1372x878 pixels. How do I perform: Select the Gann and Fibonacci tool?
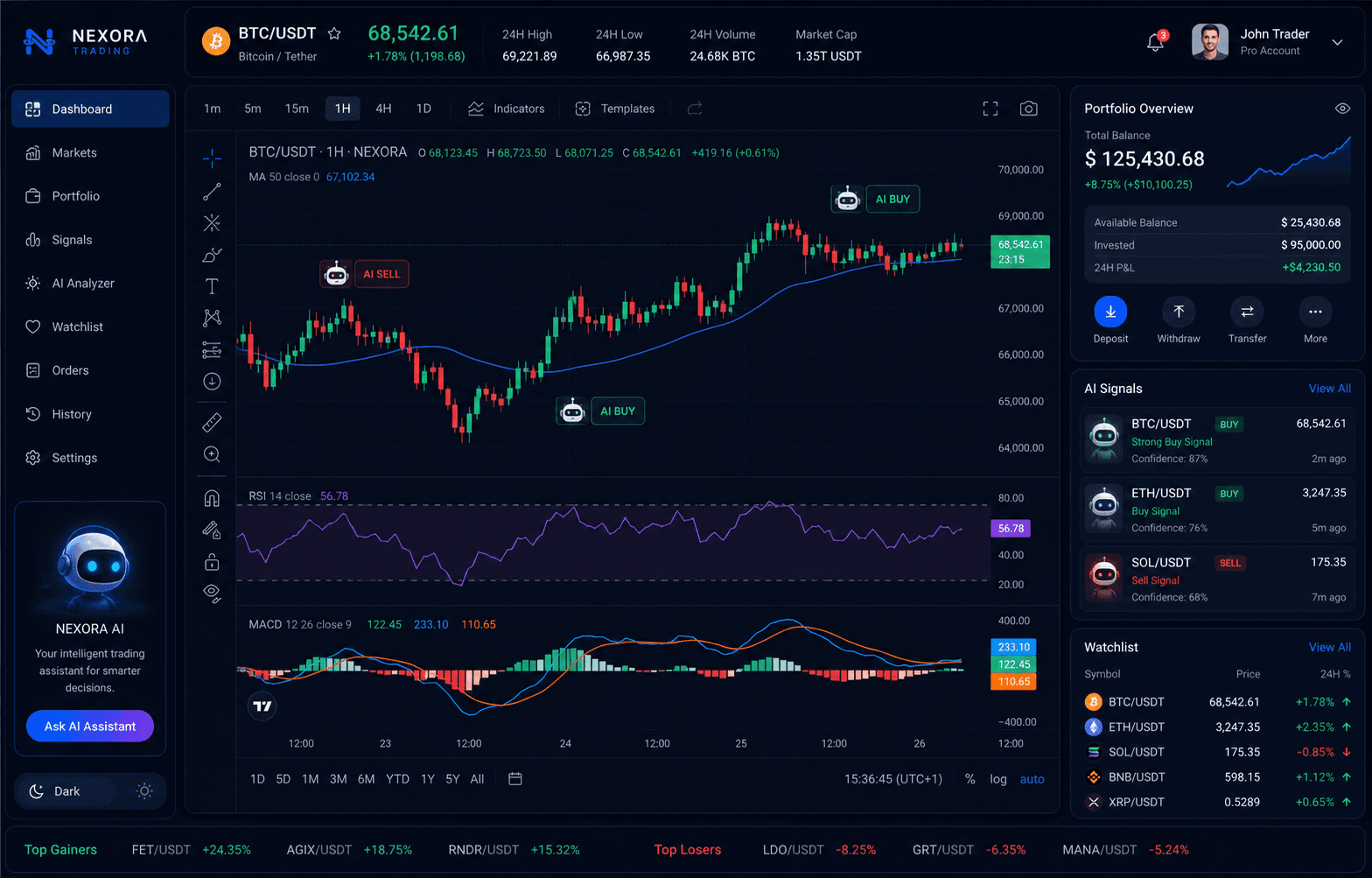[212, 222]
